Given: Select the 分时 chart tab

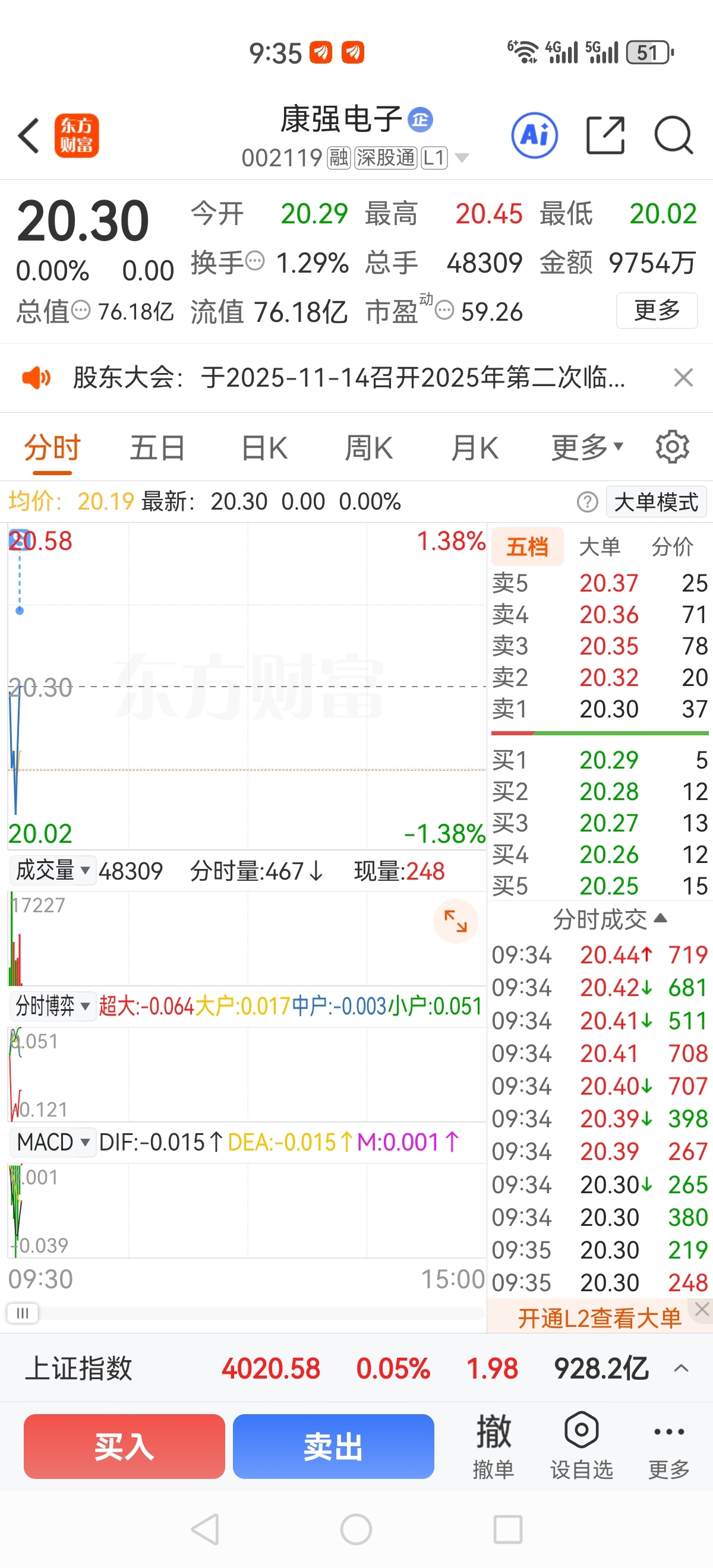Looking at the screenshot, I should 52,448.
